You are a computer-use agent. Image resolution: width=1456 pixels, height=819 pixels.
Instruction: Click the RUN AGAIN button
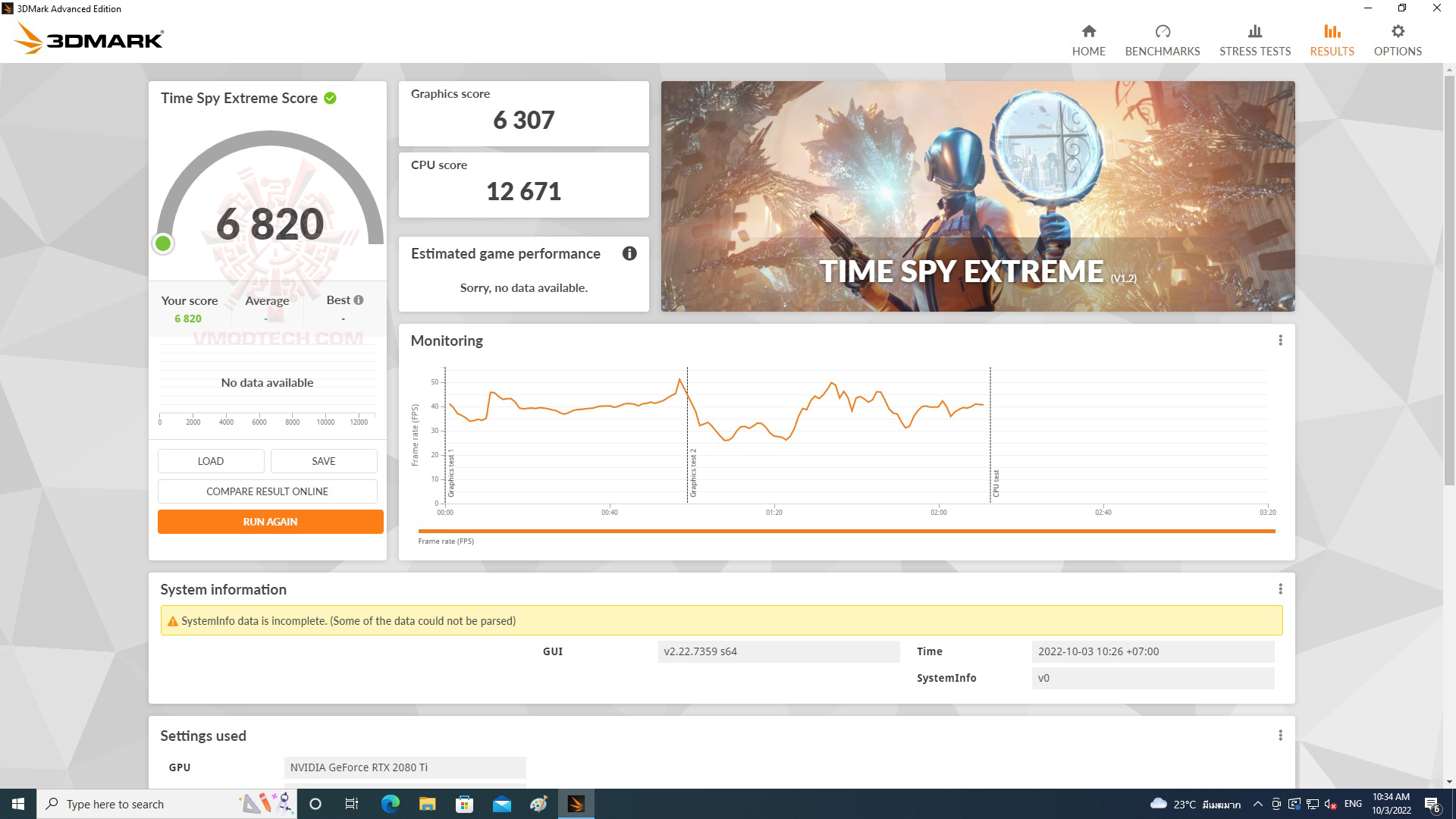269,521
